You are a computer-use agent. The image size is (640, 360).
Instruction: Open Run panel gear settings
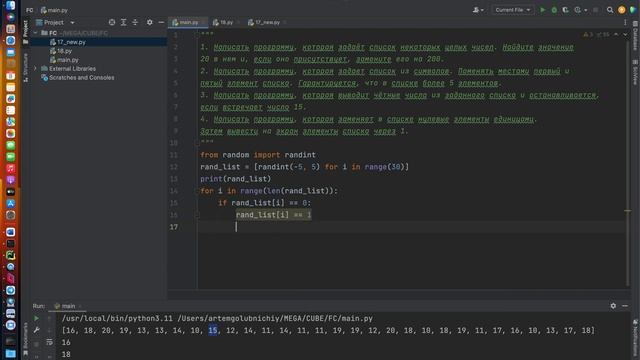click(x=613, y=305)
